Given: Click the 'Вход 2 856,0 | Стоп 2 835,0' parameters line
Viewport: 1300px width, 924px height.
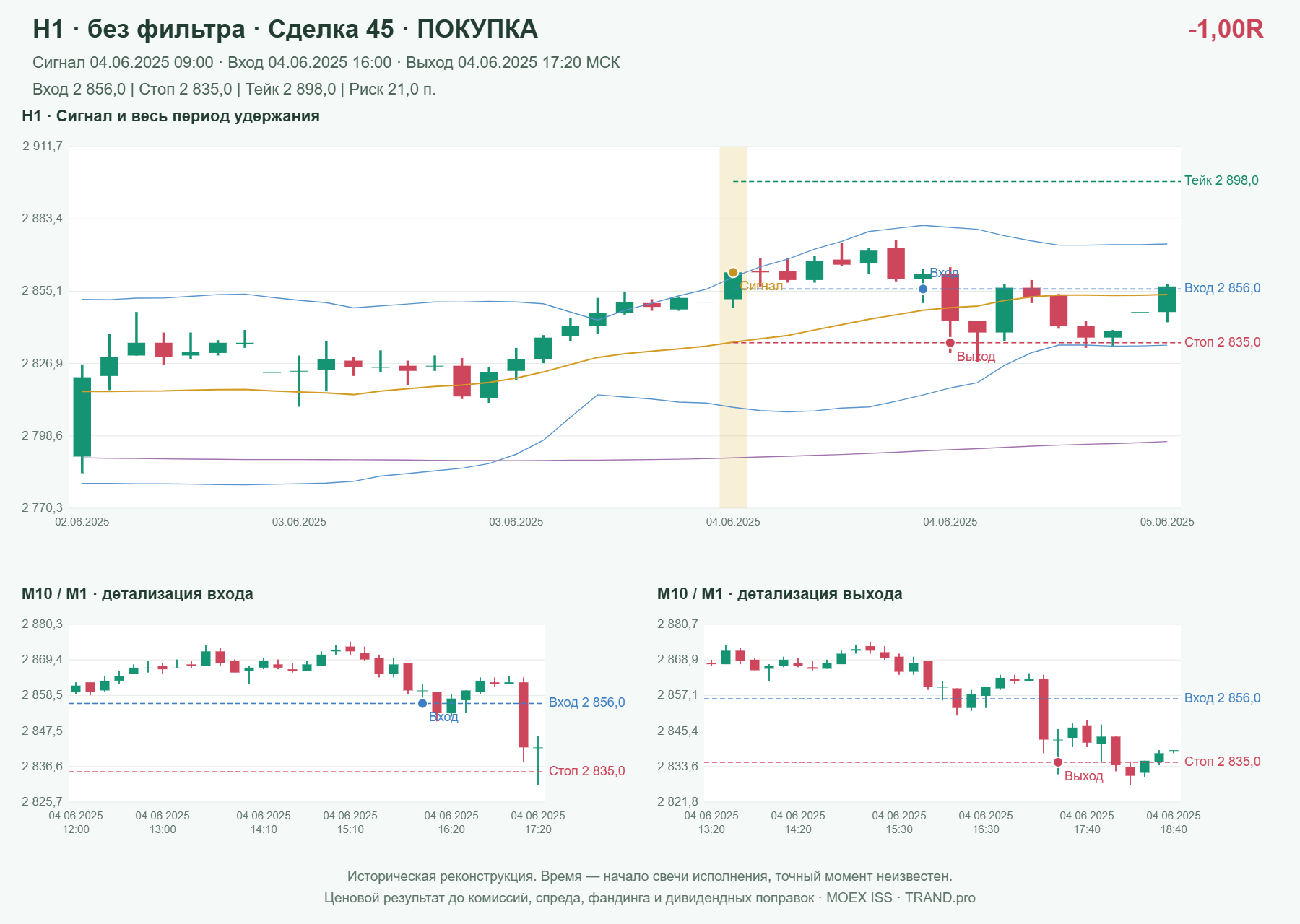Looking at the screenshot, I should point(234,90).
